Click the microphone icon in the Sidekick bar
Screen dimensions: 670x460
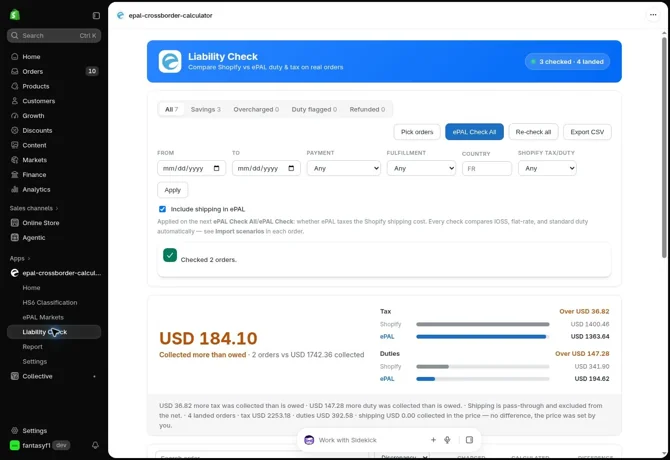point(447,440)
